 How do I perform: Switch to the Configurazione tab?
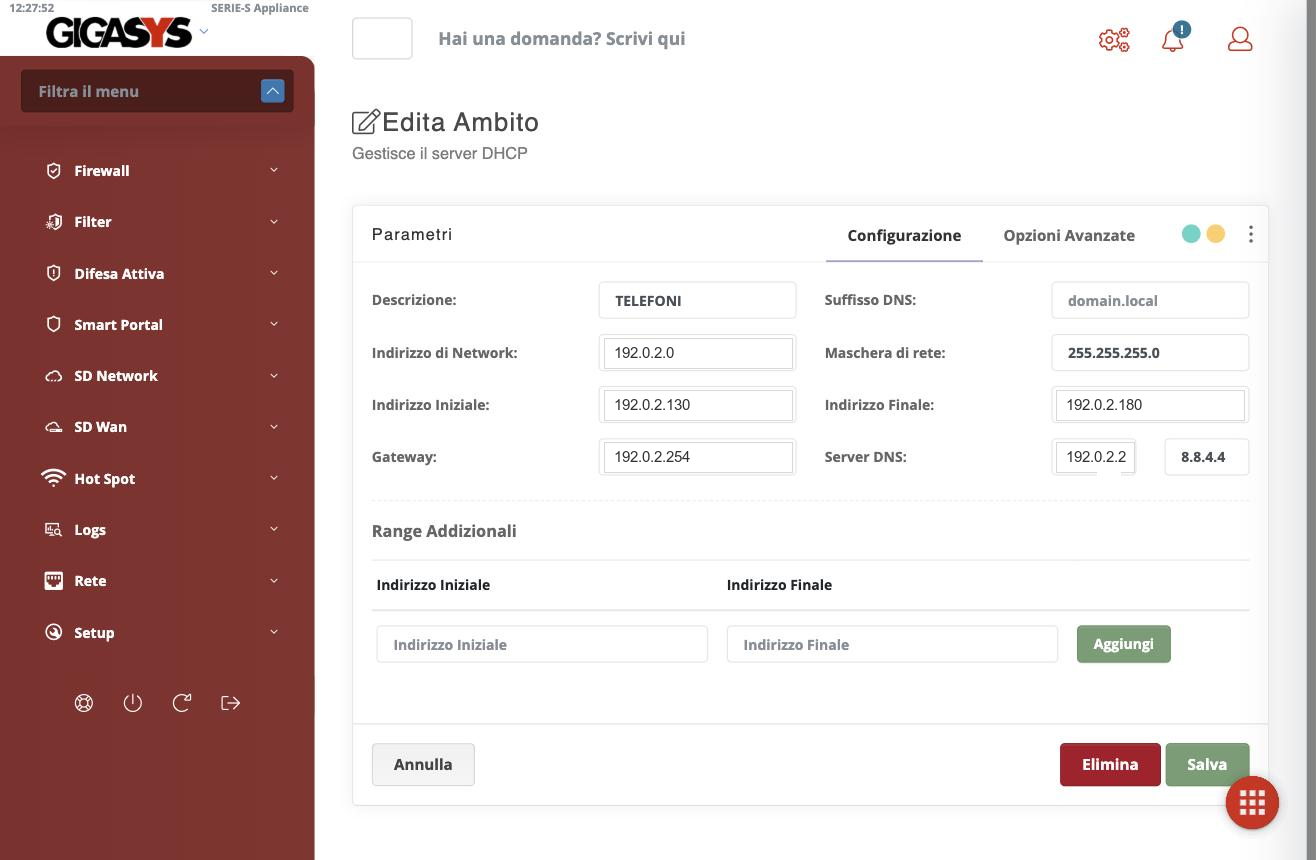904,236
